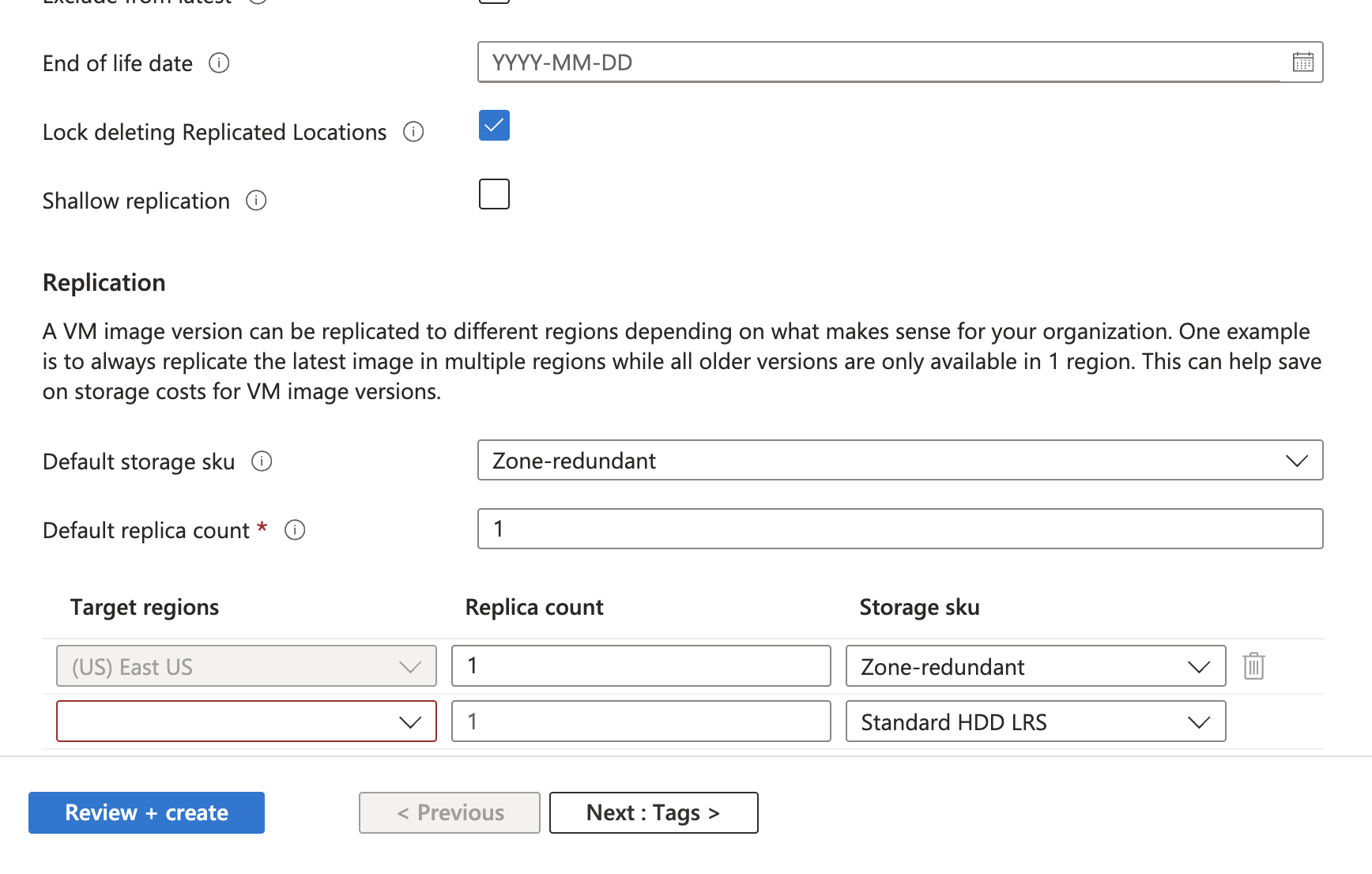Open the Default storage sku dropdown

coord(900,460)
